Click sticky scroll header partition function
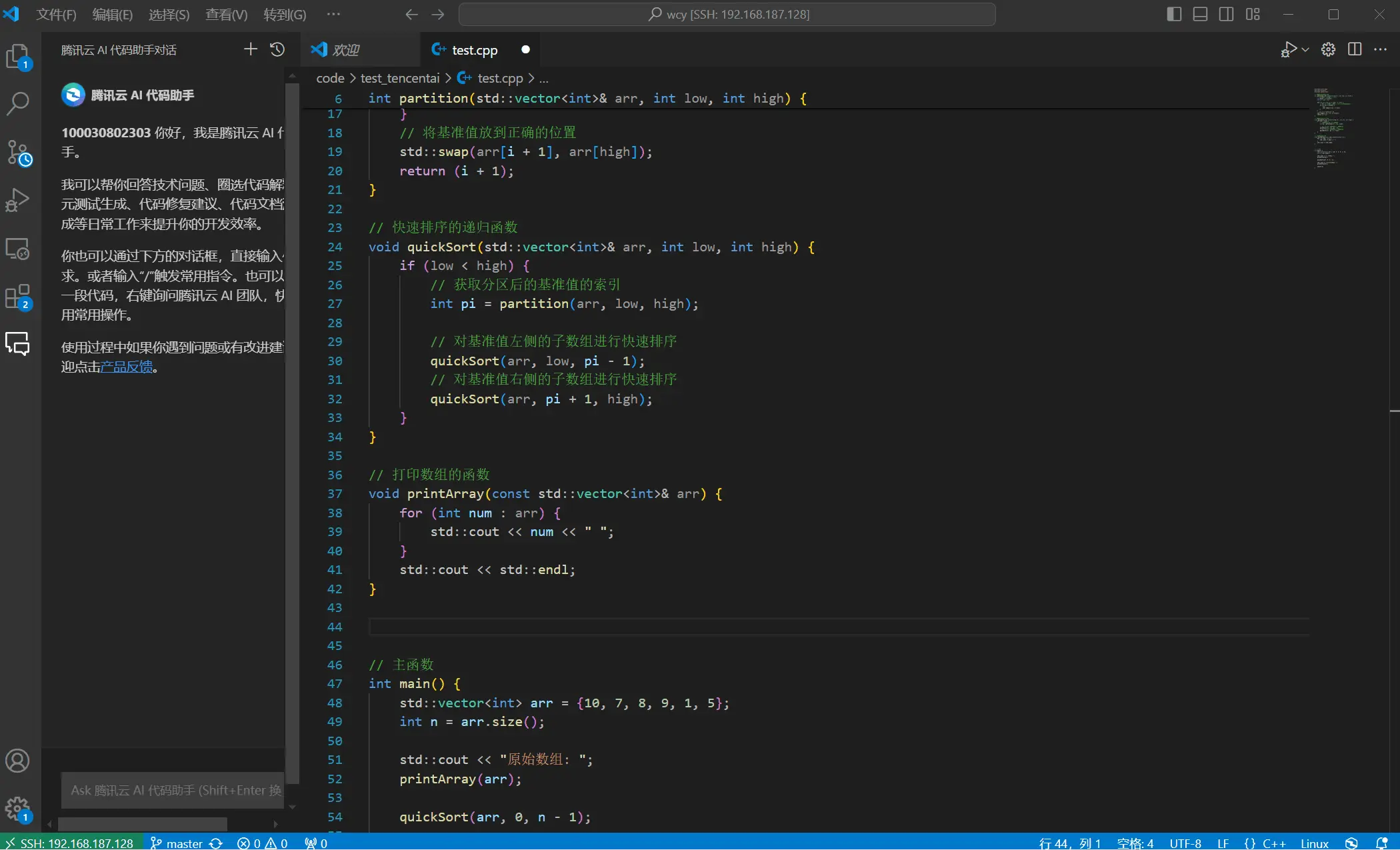 [x=805, y=98]
